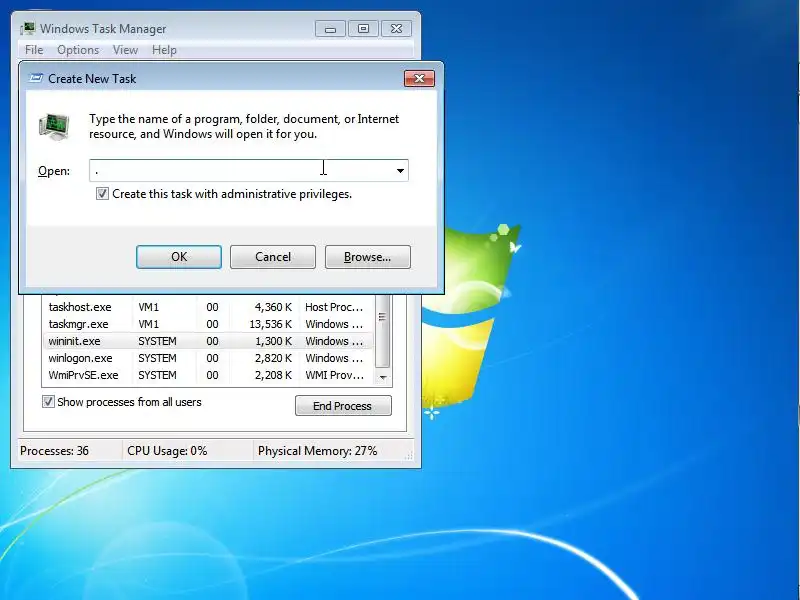This screenshot has height=600, width=800.
Task: Close the Windows Task Manager window
Action: [396, 29]
